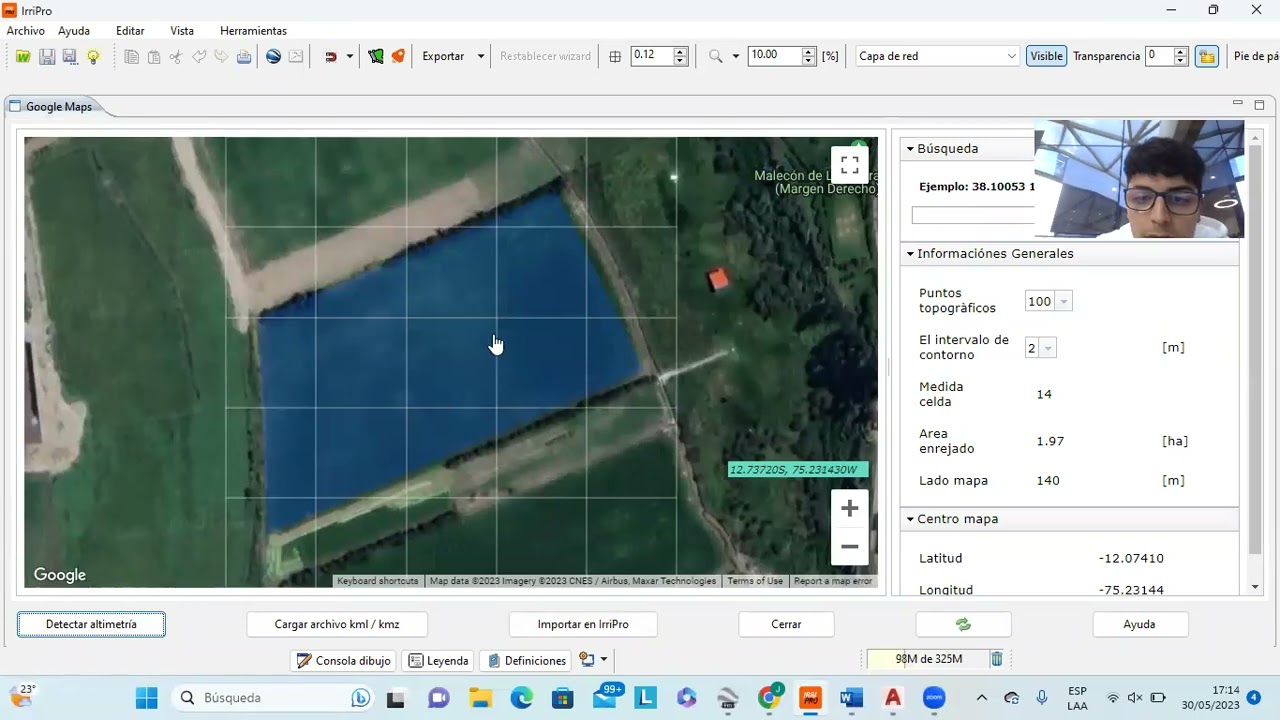Viewport: 1280px width, 720px height.
Task: Toggle the Visible layer button
Action: pyautogui.click(x=1047, y=56)
